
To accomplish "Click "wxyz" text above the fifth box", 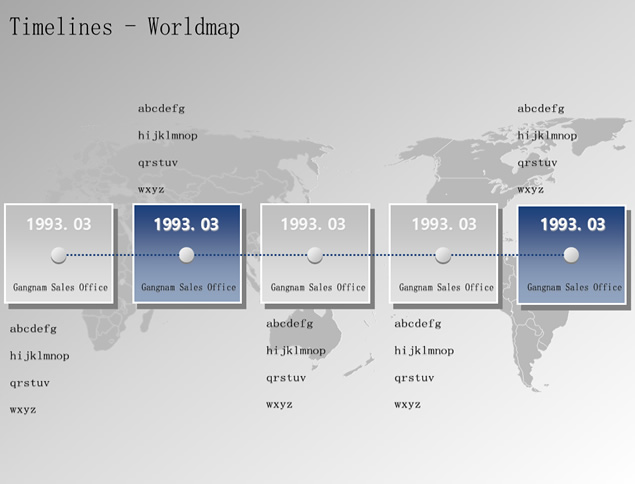I will point(531,190).
